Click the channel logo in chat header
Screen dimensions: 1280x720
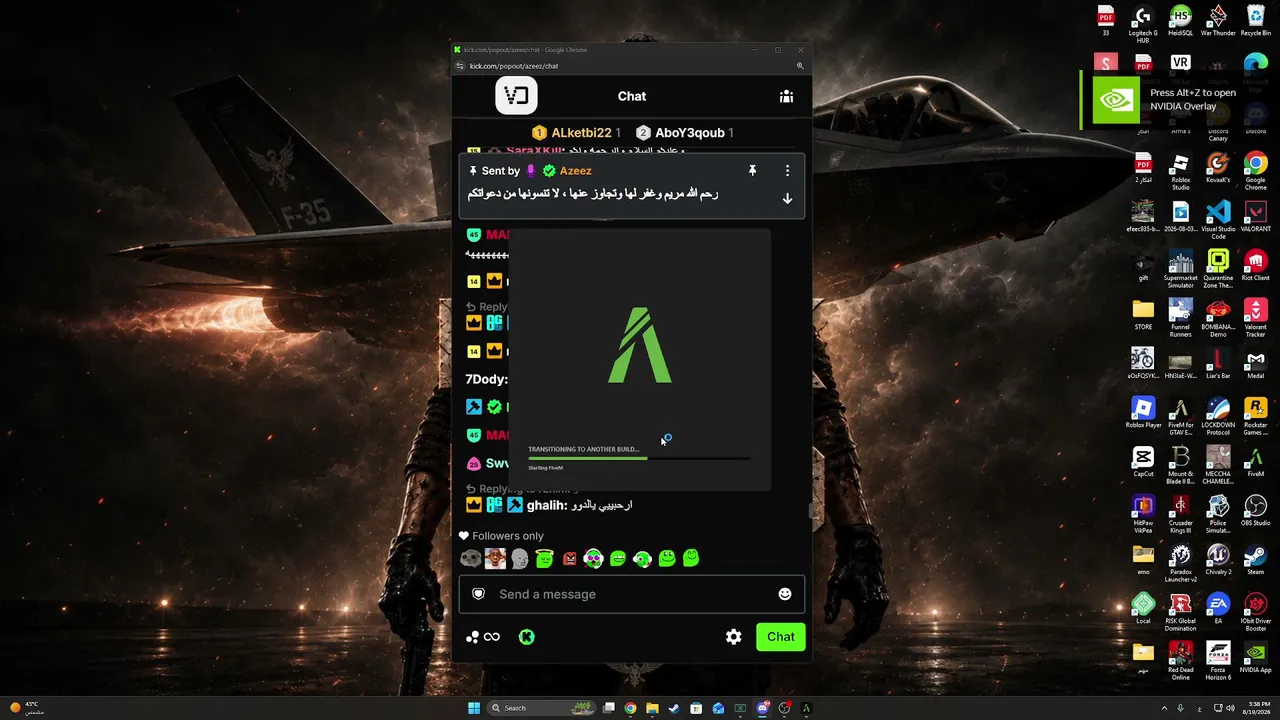517,96
